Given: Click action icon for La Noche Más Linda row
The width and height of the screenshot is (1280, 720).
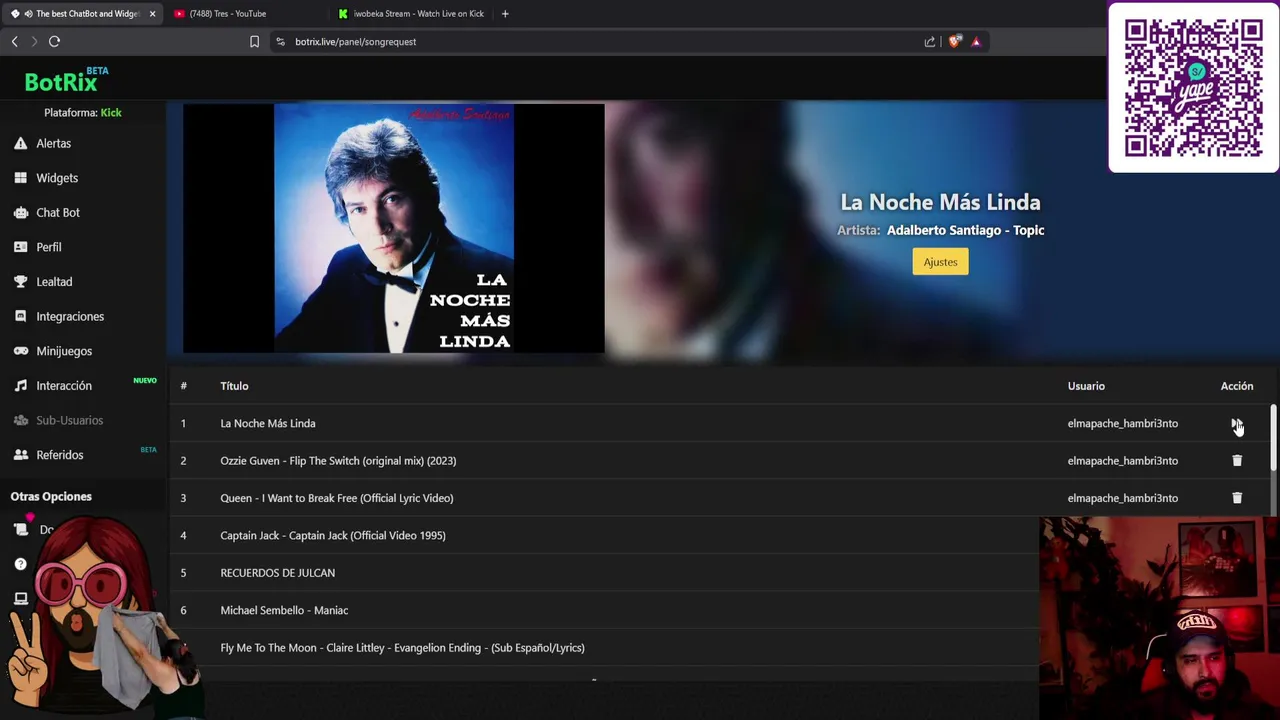Looking at the screenshot, I should 1237,423.
